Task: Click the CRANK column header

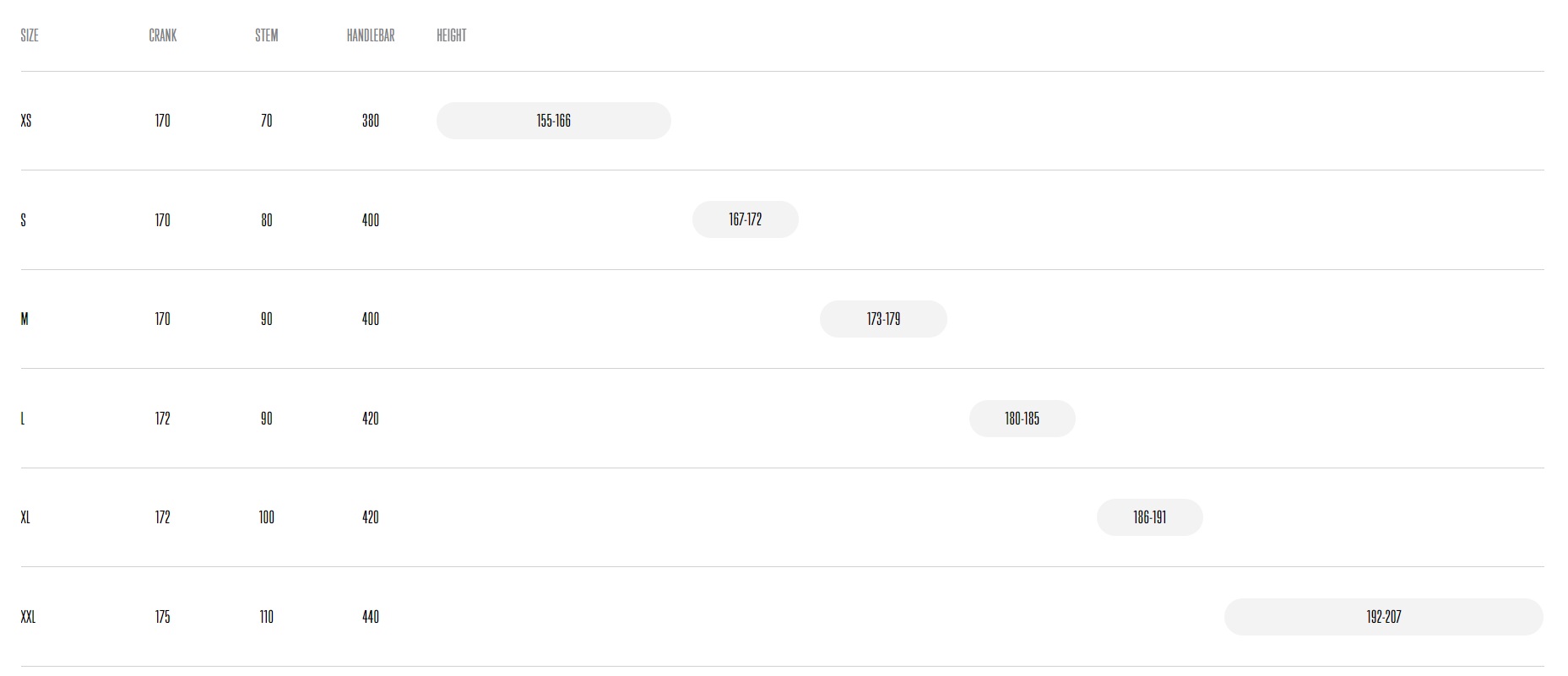Action: 163,35
